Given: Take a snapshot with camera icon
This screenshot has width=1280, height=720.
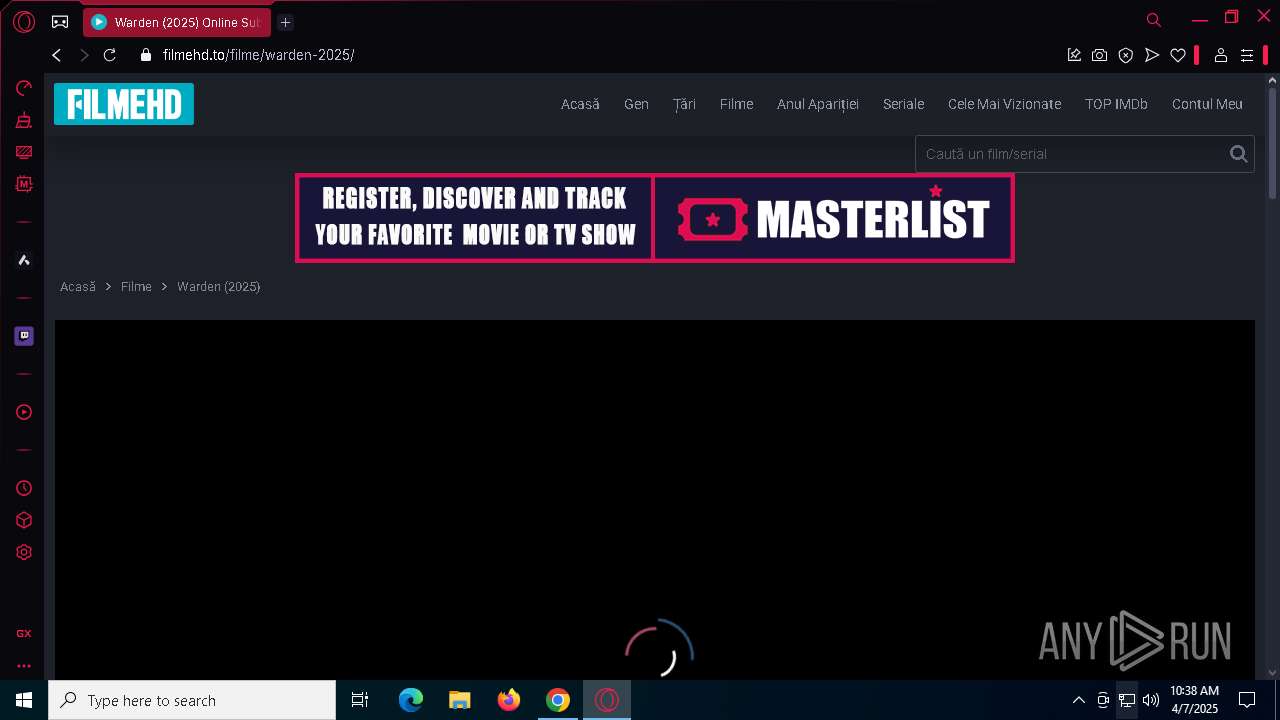Looking at the screenshot, I should point(1099,55).
